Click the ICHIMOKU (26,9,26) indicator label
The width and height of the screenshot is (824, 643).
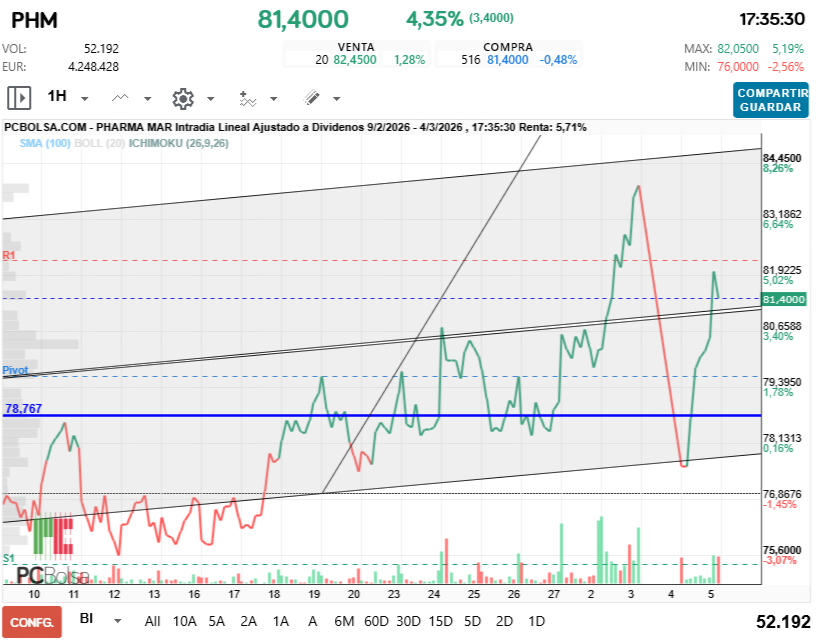179,143
